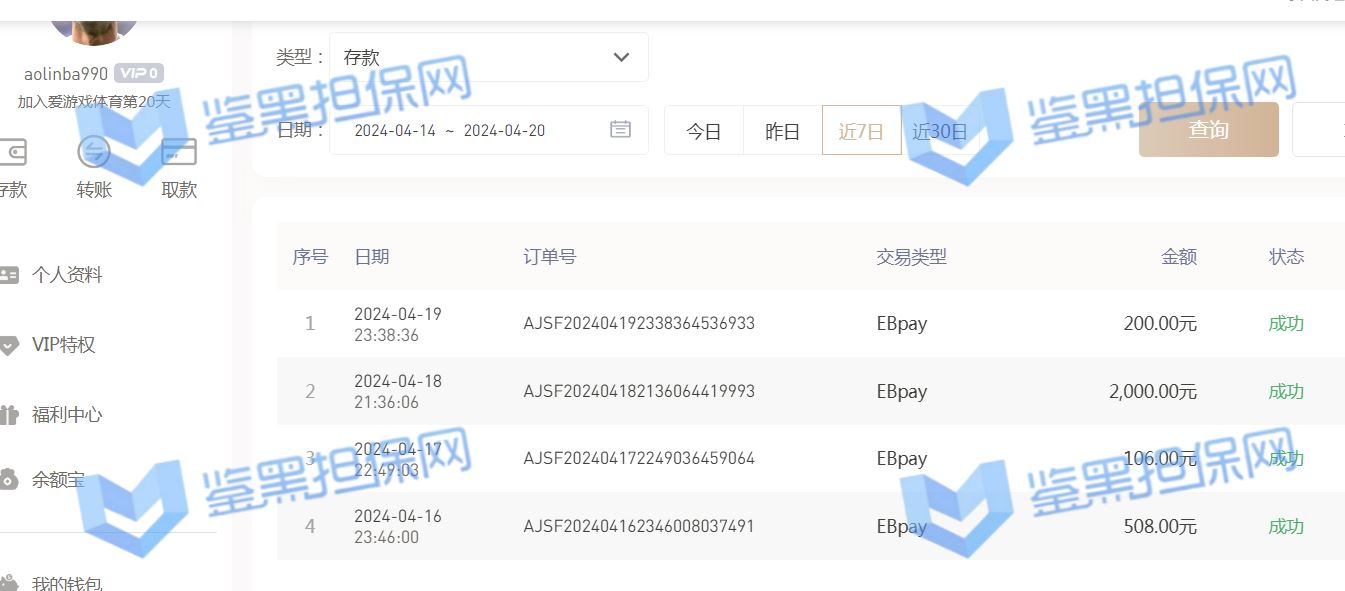
Task: Click the 福利中心 gift icon
Action: (9, 415)
